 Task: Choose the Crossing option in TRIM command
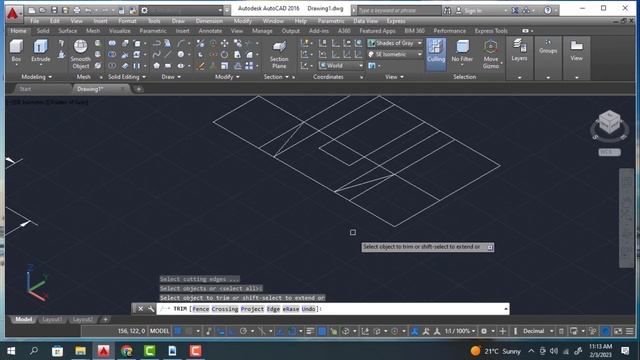pos(225,309)
